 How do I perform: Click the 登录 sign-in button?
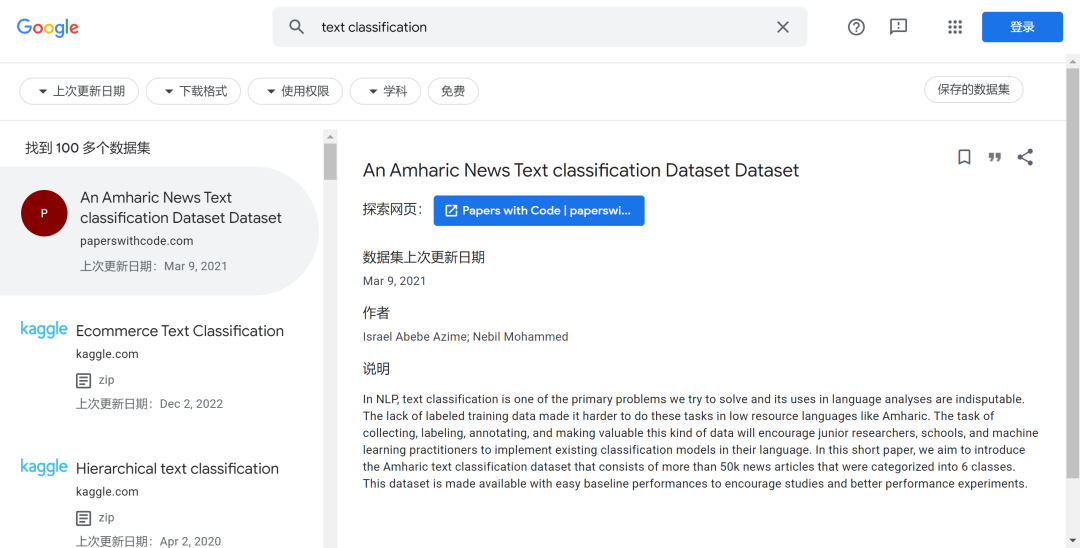point(1022,27)
